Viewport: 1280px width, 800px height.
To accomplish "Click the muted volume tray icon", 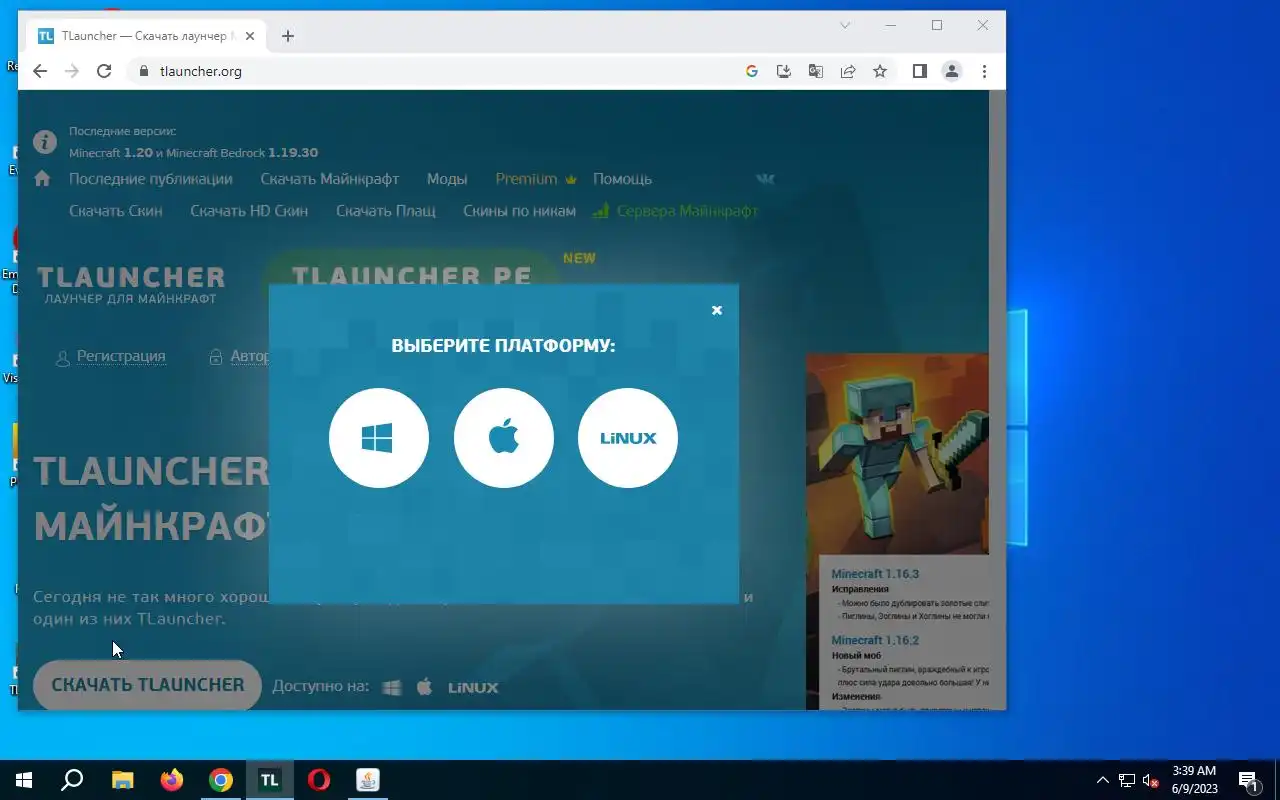I will 1151,780.
